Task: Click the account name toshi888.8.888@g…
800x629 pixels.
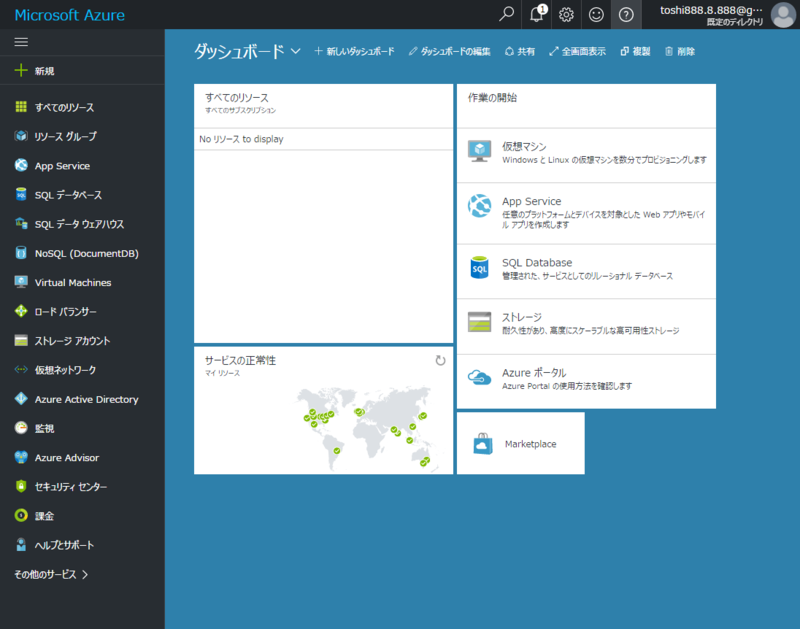Action: (x=711, y=10)
